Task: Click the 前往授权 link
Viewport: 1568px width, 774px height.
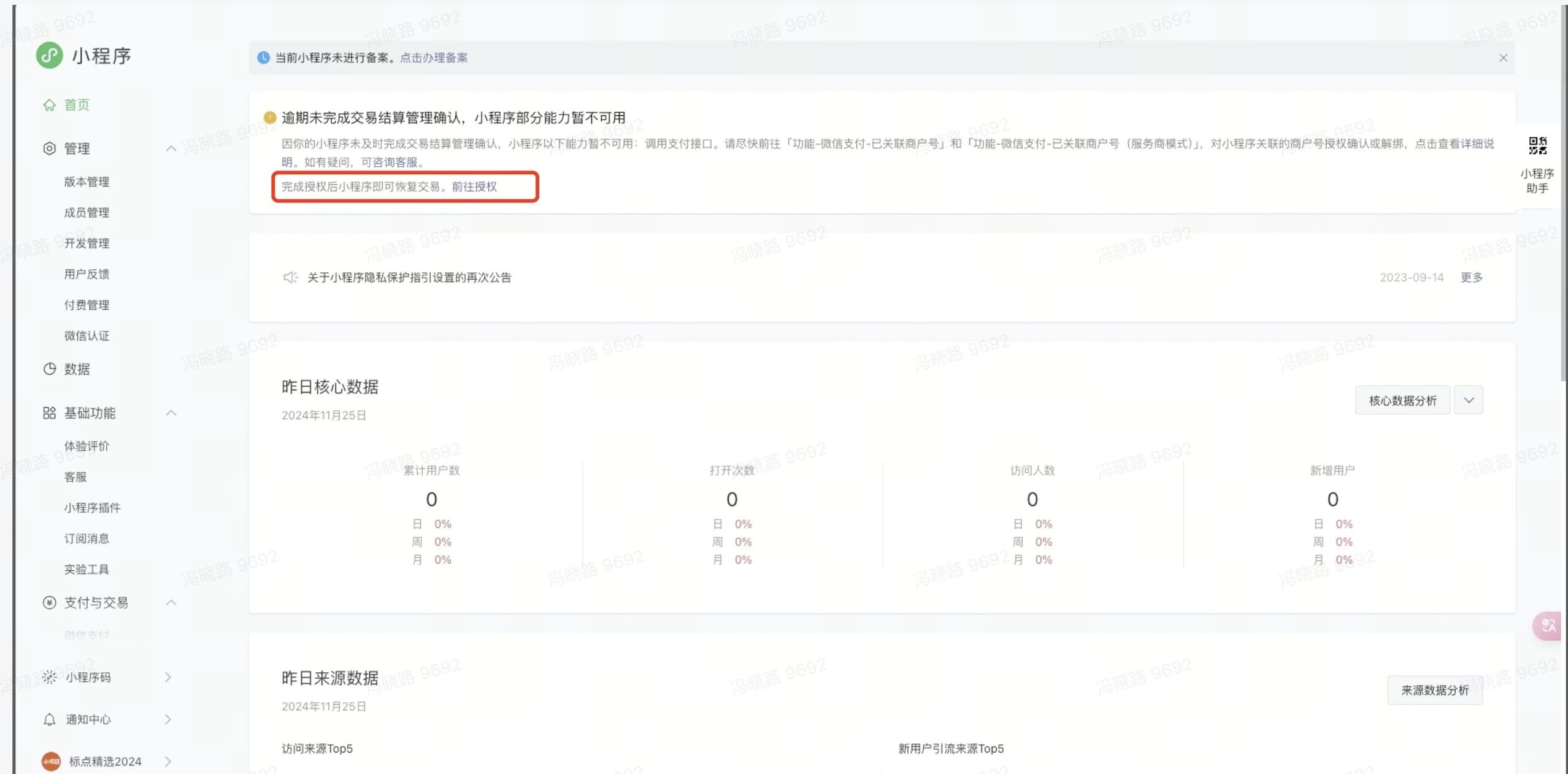Action: [474, 186]
